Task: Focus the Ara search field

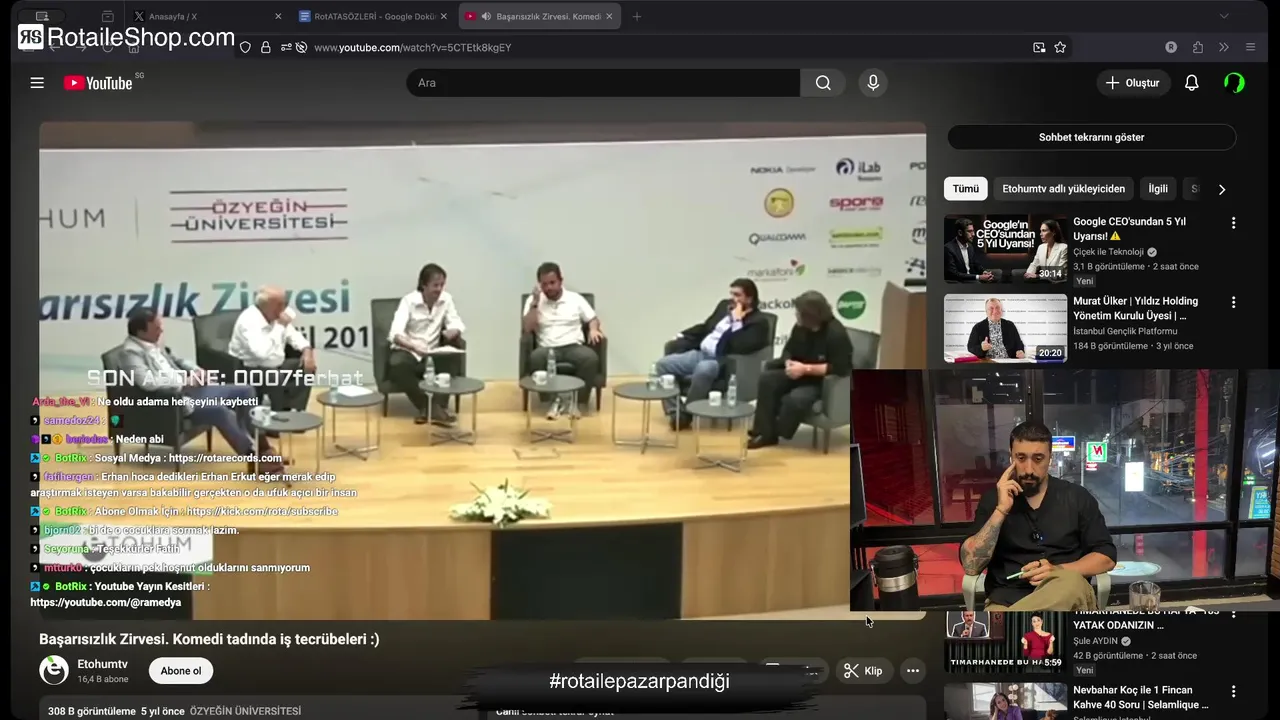Action: point(603,83)
